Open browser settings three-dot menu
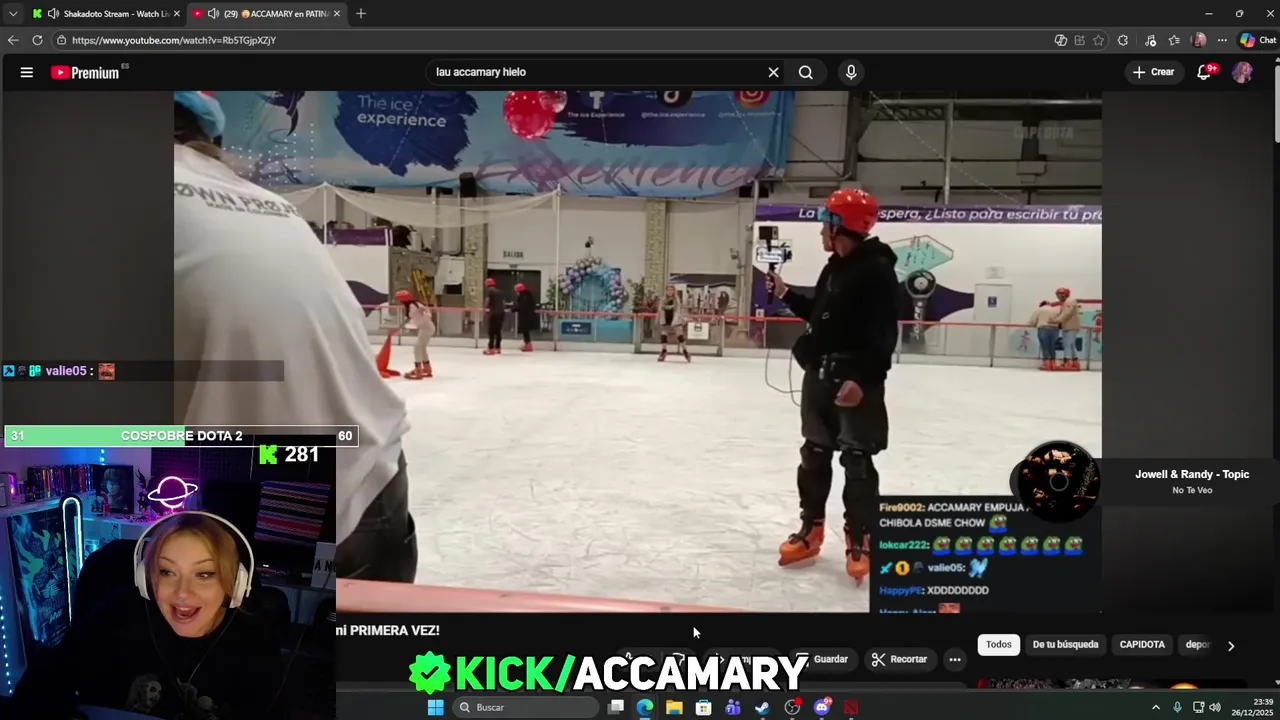 1222,40
